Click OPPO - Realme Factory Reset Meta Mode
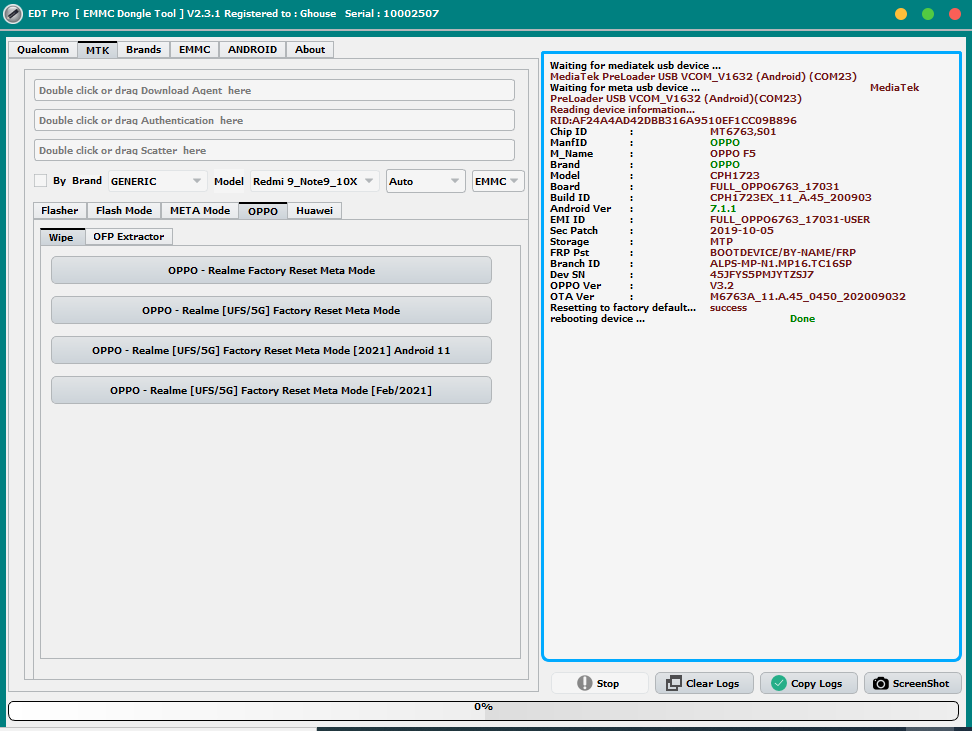Viewport: 972px width, 731px height. pyautogui.click(x=271, y=270)
